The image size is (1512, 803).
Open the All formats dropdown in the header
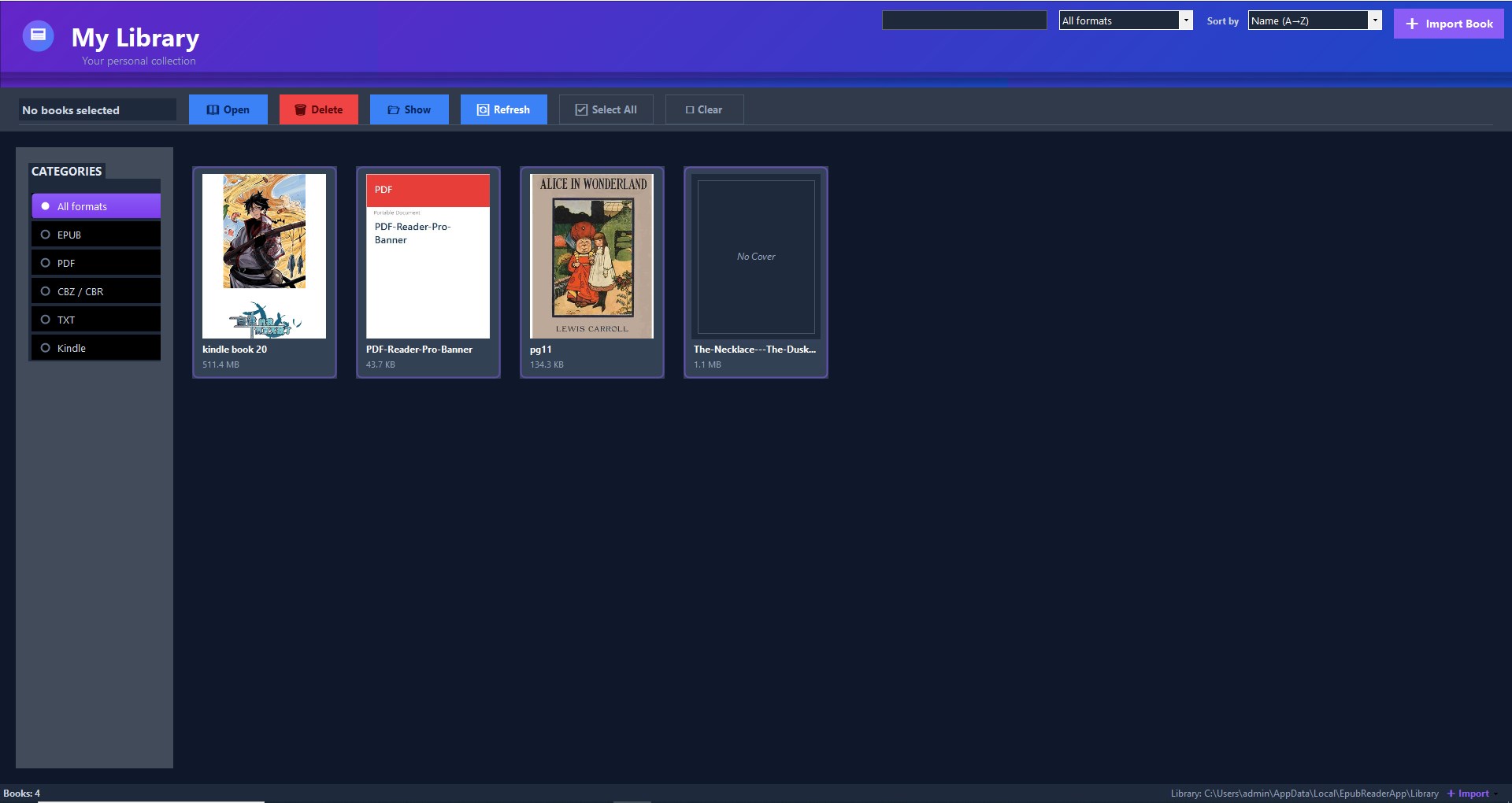pyautogui.click(x=1125, y=20)
